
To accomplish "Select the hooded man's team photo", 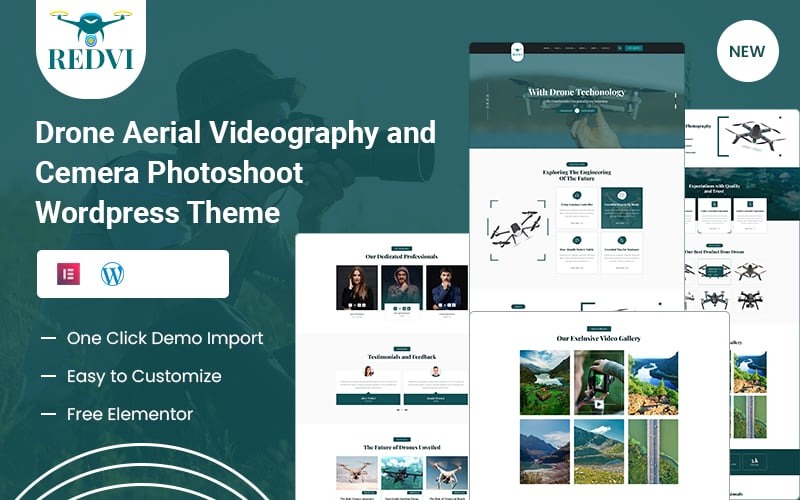I will (401, 289).
